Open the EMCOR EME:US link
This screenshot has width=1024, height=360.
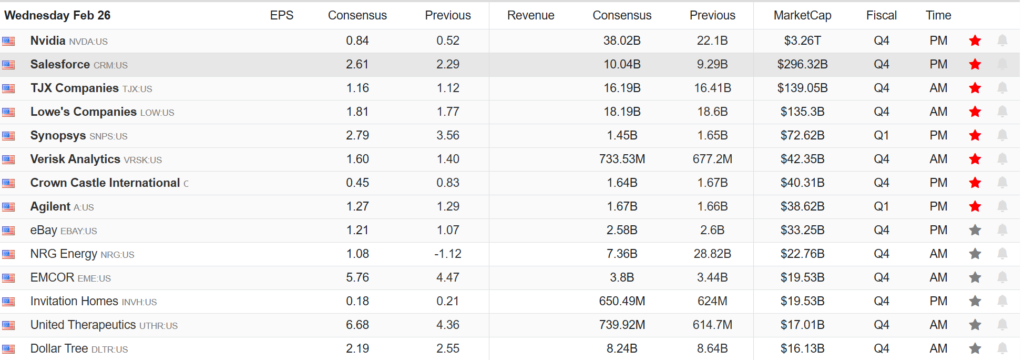pyautogui.click(x=71, y=278)
